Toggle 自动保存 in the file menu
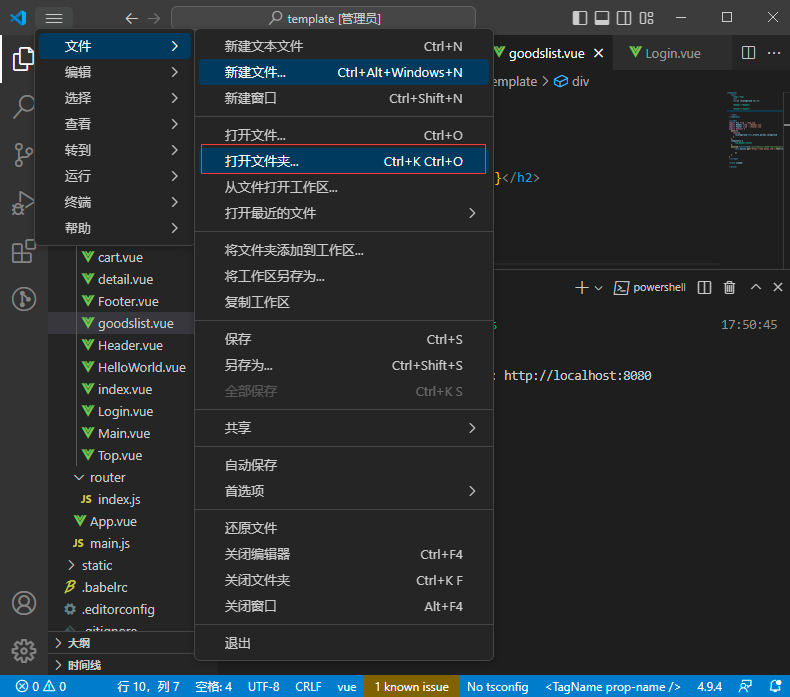This screenshot has width=790, height=697. 344,465
